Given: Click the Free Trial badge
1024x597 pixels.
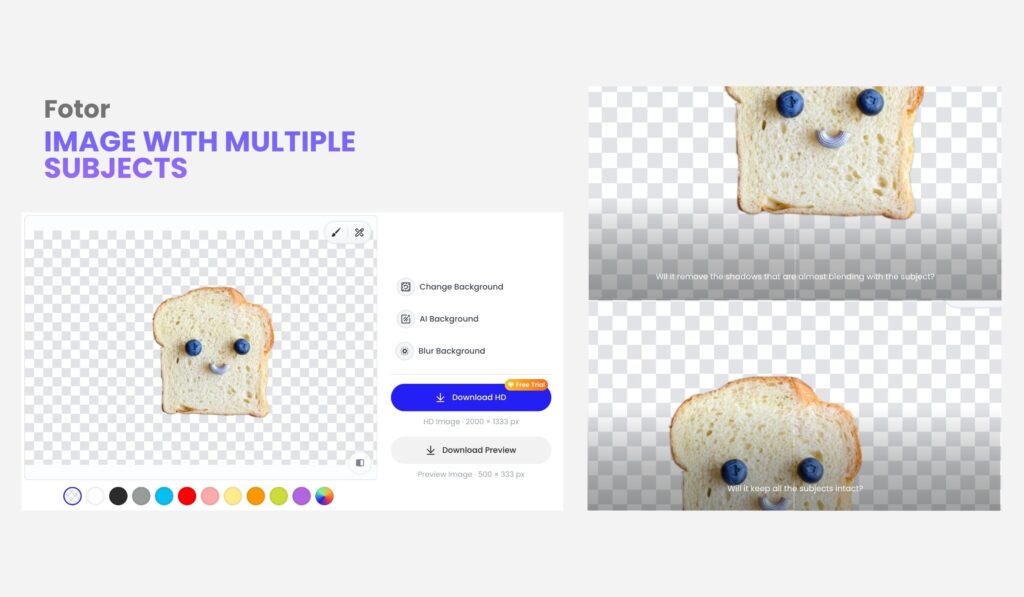Looking at the screenshot, I should [526, 385].
